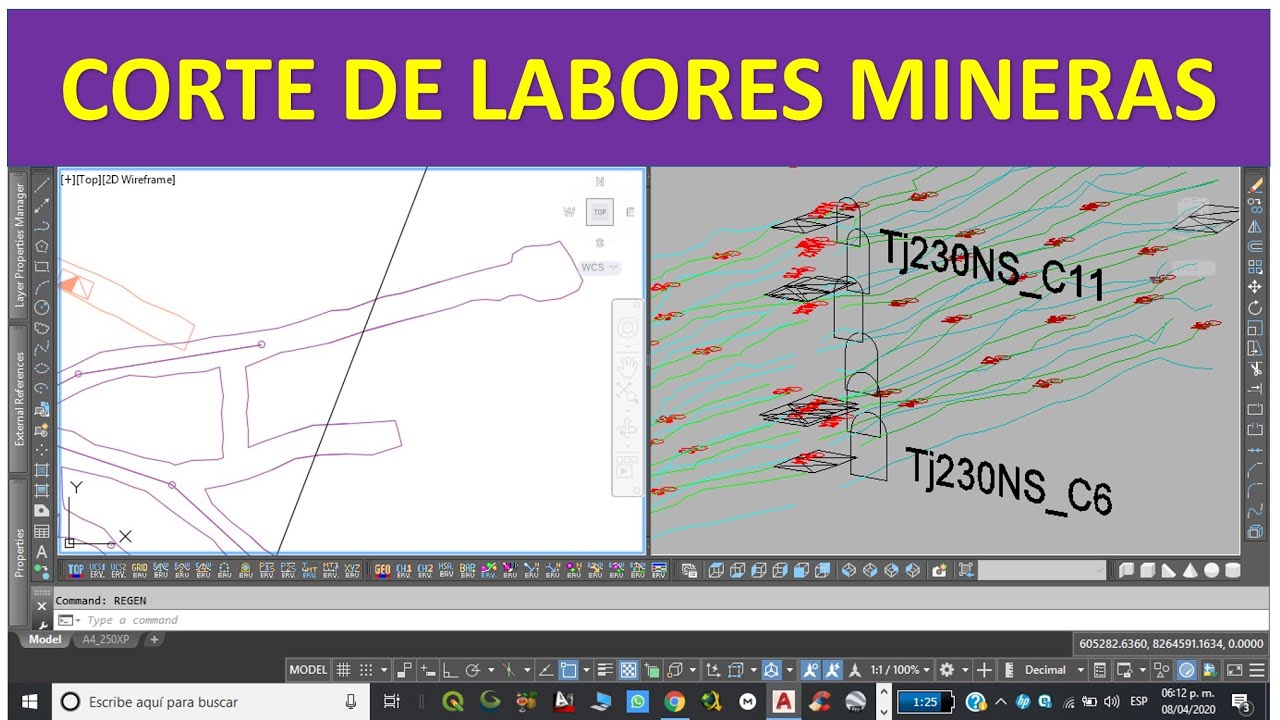Toggle ortho mode in status bar

pos(449,669)
